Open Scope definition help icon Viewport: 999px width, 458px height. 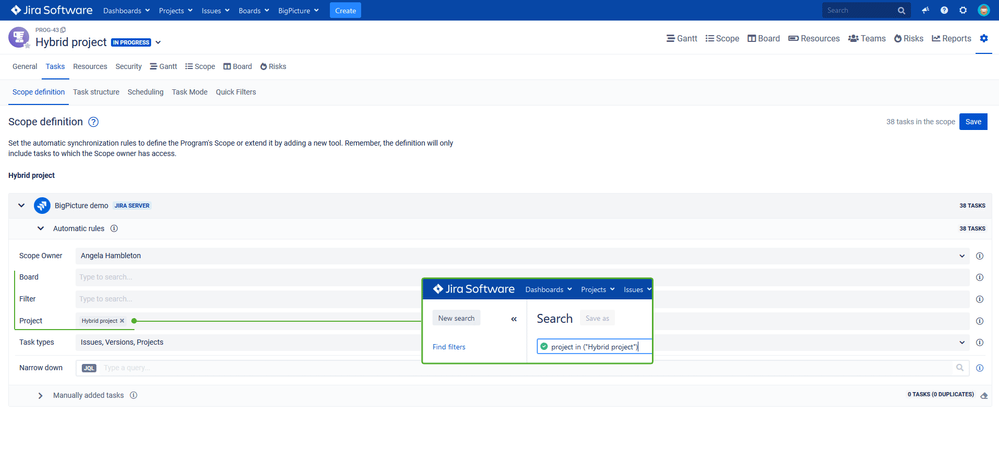pyautogui.click(x=93, y=122)
